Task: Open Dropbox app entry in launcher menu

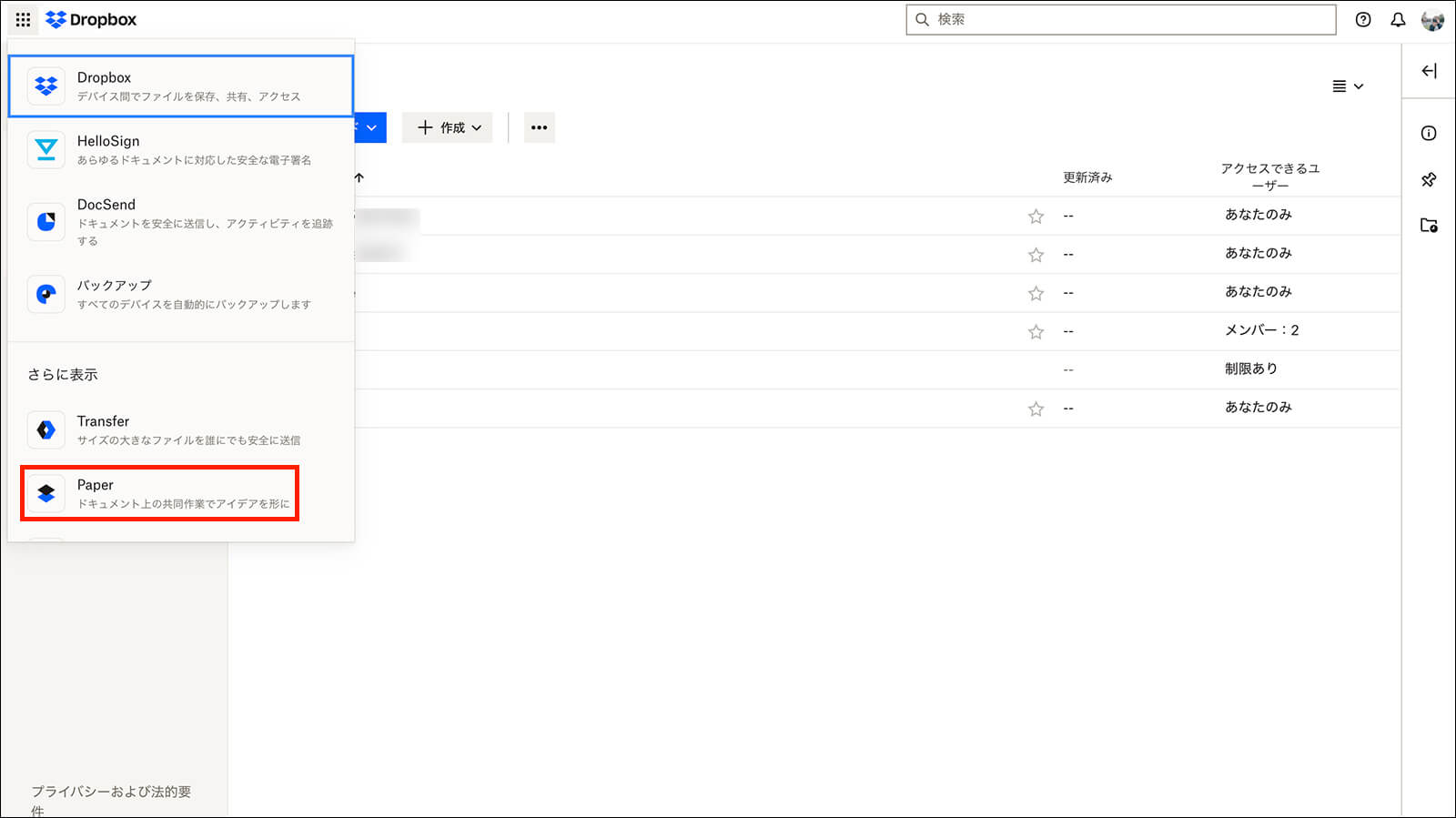Action: tap(181, 86)
